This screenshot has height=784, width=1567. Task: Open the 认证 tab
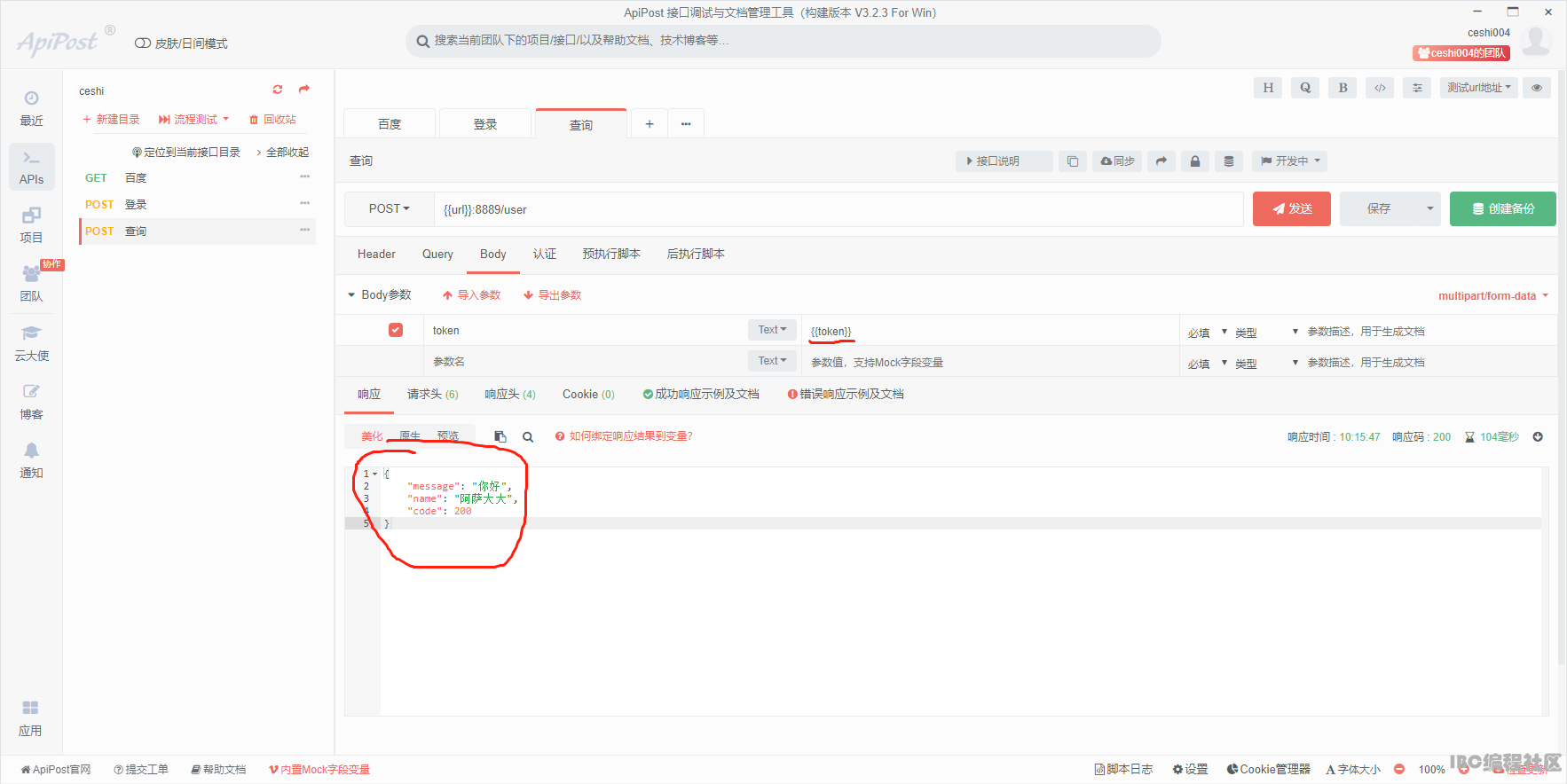(x=545, y=255)
